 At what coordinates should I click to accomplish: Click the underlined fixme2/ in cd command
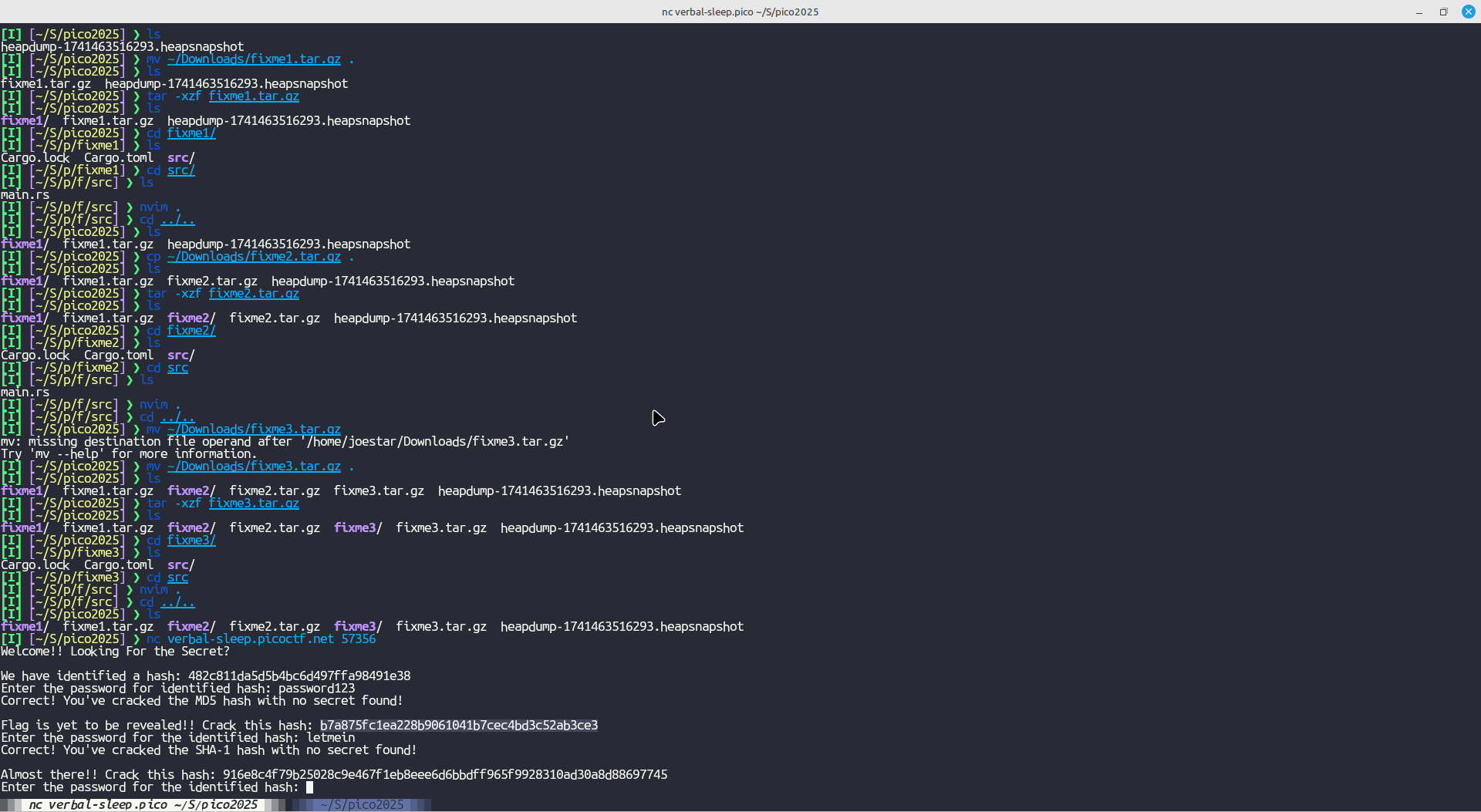point(191,331)
